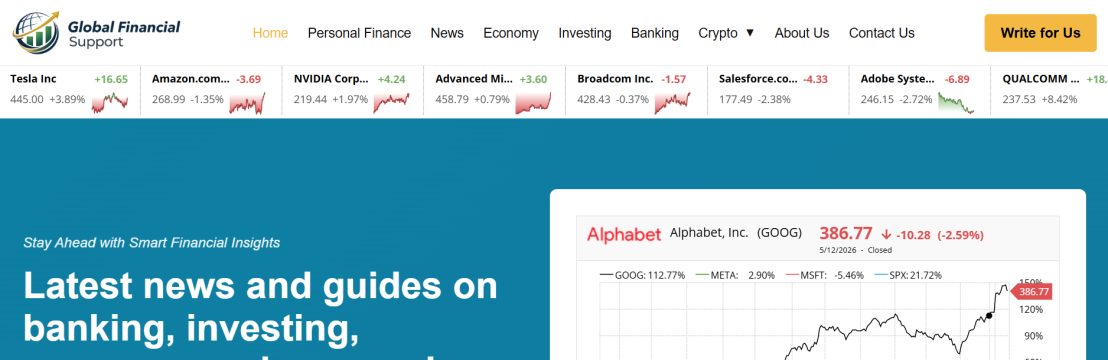Open the About Us page link

[801, 33]
